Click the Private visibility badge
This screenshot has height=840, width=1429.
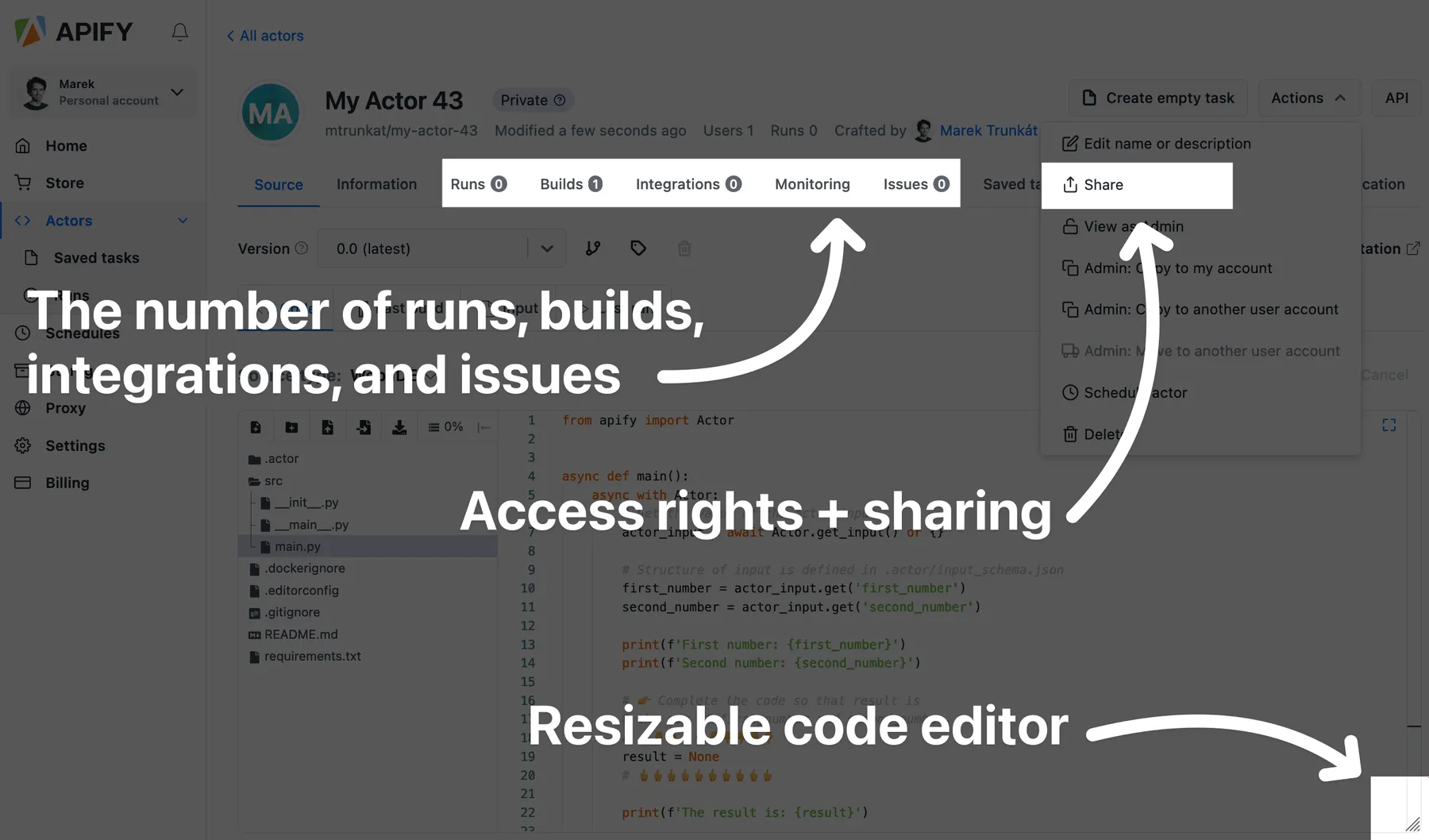[x=533, y=100]
